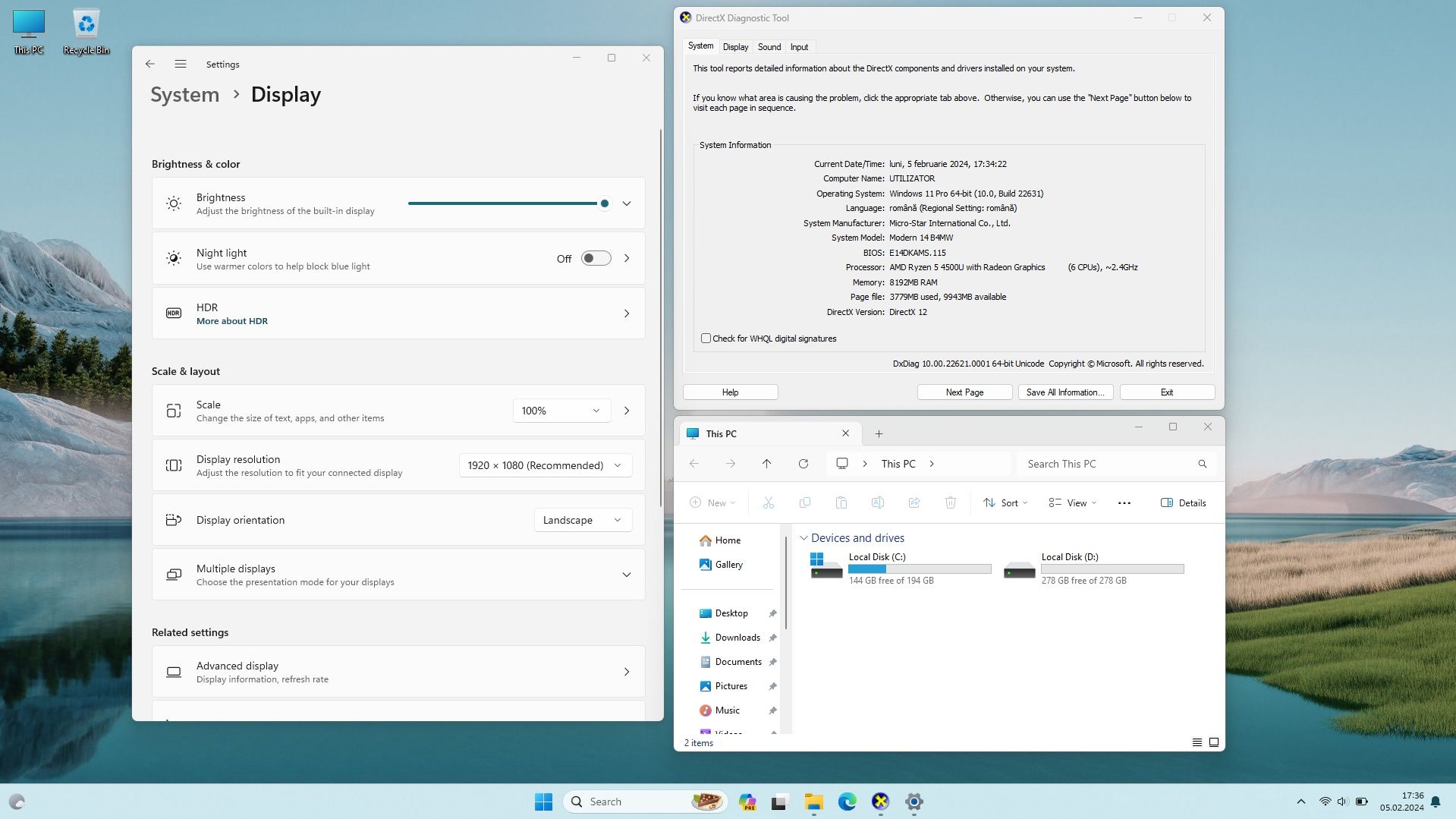Screen dimensions: 1456x819
Task: Toggle Details pane in File Explorer
Action: coord(1183,502)
